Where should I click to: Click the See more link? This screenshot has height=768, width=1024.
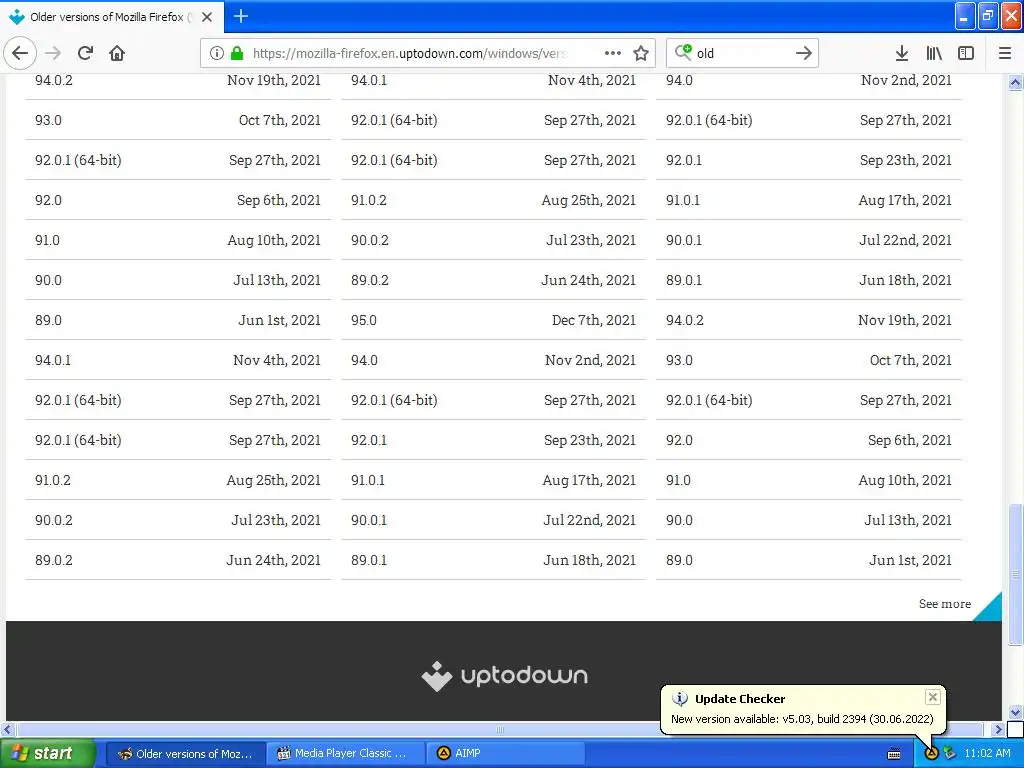(x=944, y=604)
